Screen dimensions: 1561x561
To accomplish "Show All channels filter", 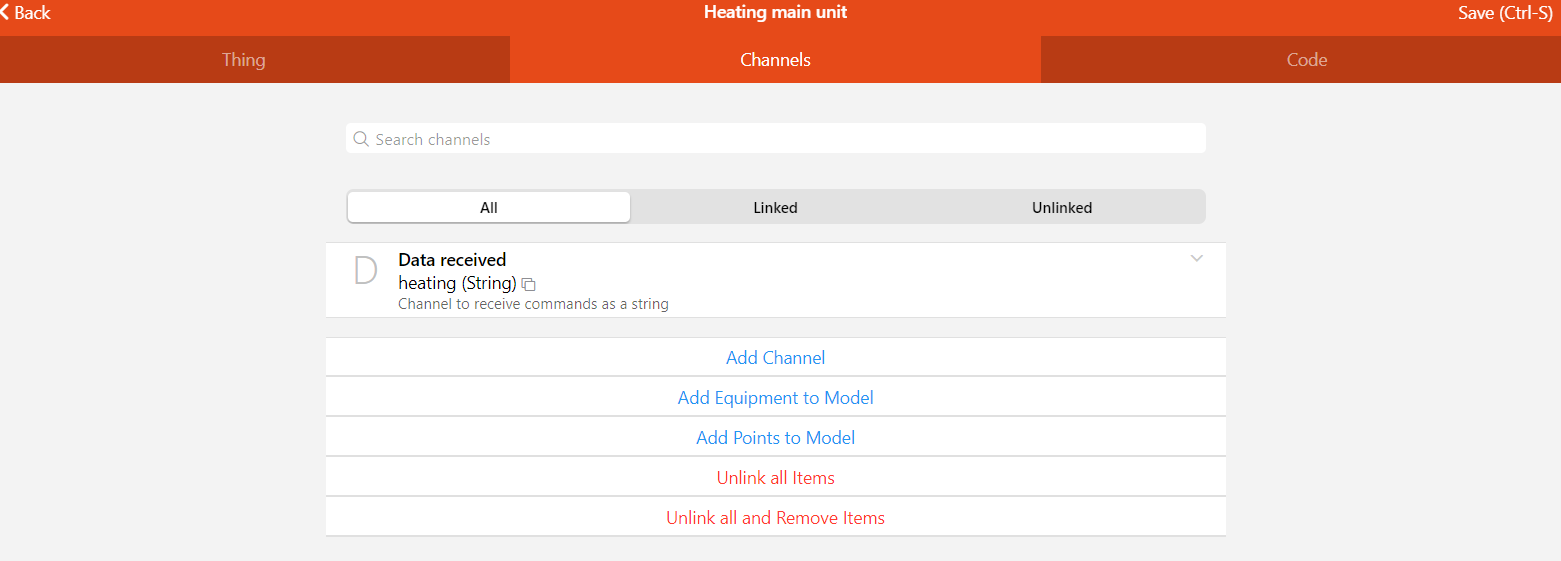I will pyautogui.click(x=489, y=208).
